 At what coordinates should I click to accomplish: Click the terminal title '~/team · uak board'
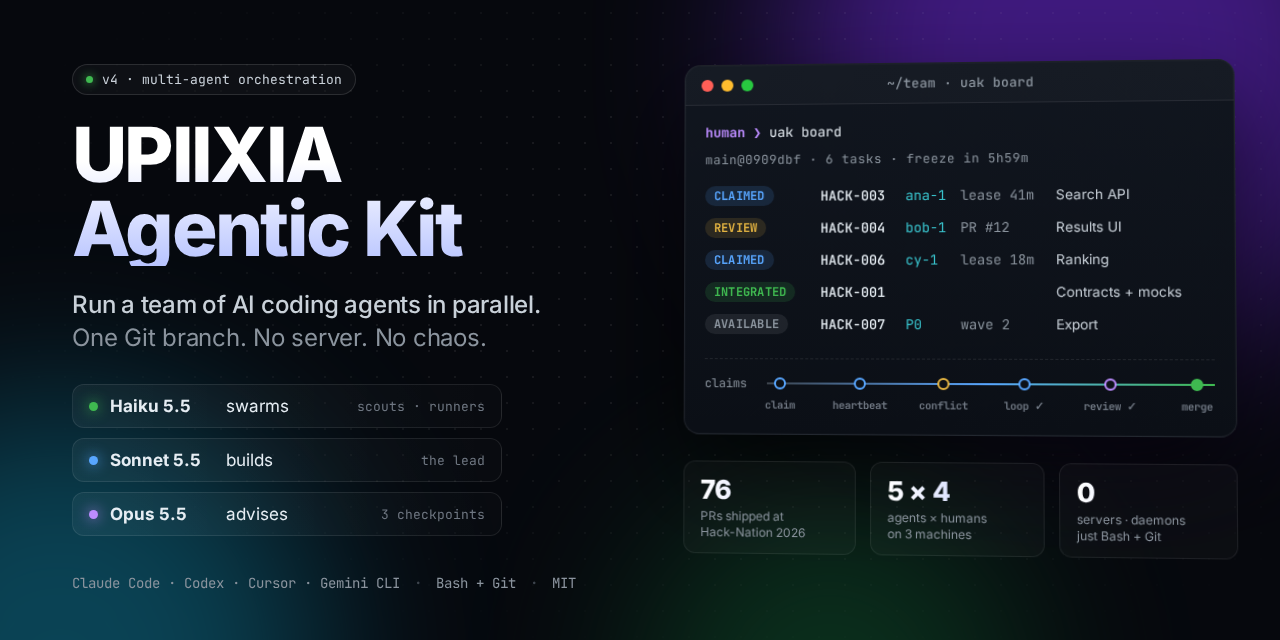click(960, 83)
